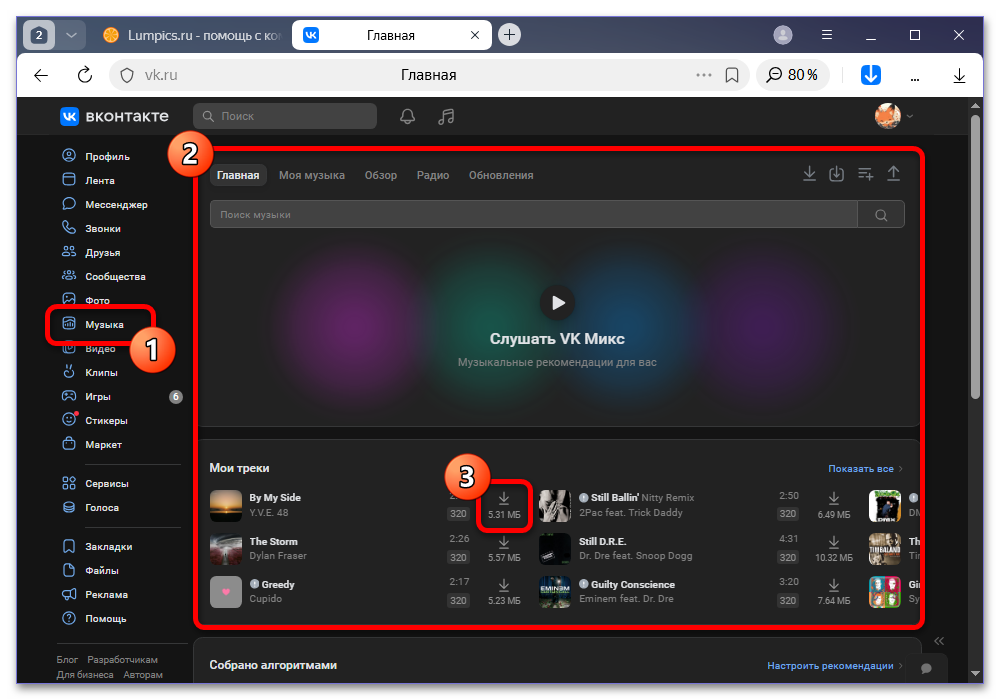Click the add-to-playlist icon in the music header
Viewport: 1000px width, 700px height.
point(865,173)
